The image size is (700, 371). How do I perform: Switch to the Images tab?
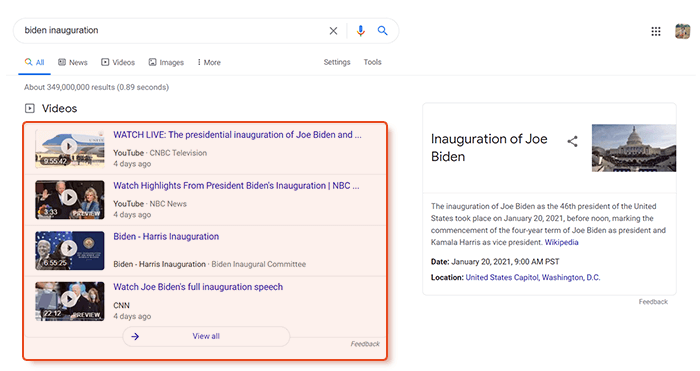166,63
